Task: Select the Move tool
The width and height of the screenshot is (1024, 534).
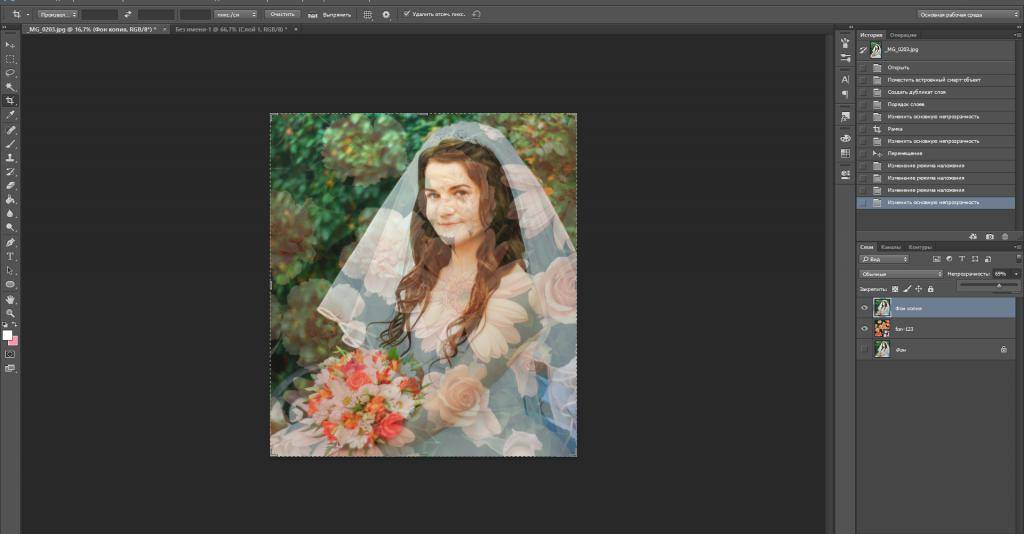Action: point(10,45)
